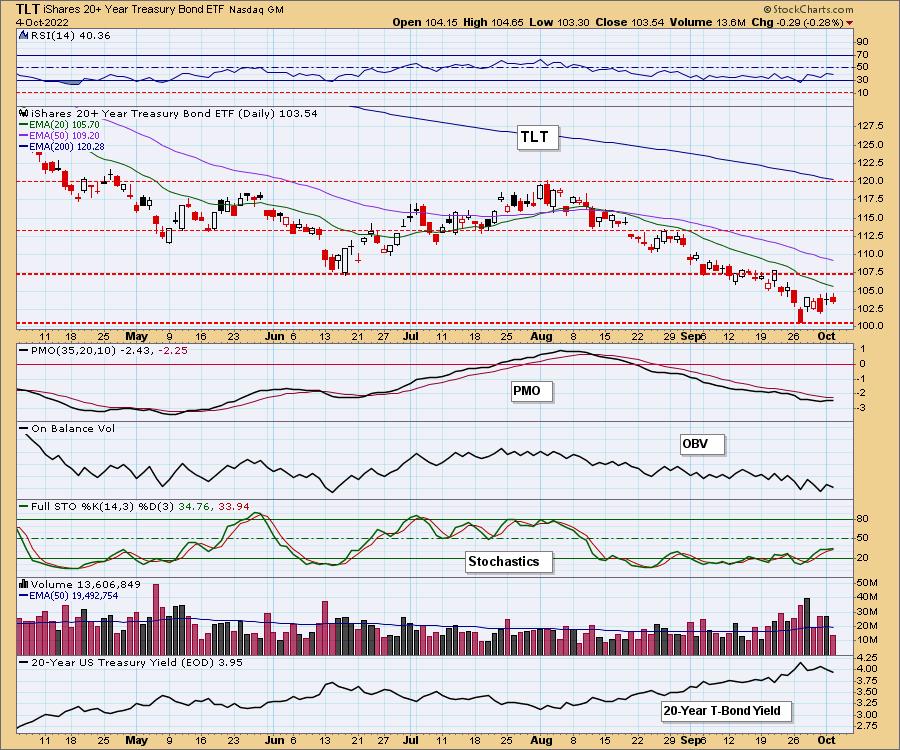Click the blue line beside EMA(50) 19,492,754
Screen dimensions: 900x750
[24, 596]
